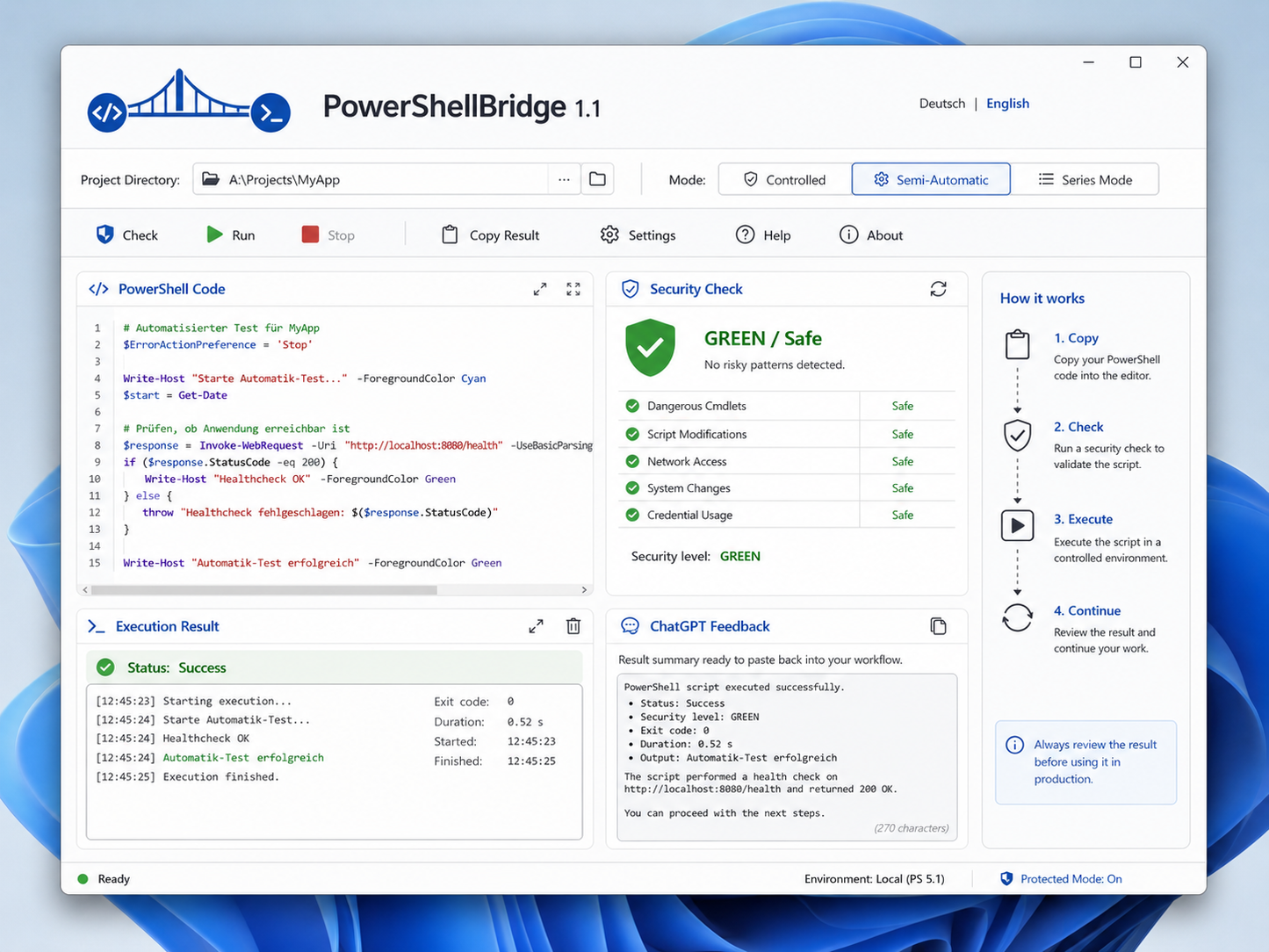Click the Copy step clipboard icon
The height and width of the screenshot is (952, 1269).
tap(1017, 344)
